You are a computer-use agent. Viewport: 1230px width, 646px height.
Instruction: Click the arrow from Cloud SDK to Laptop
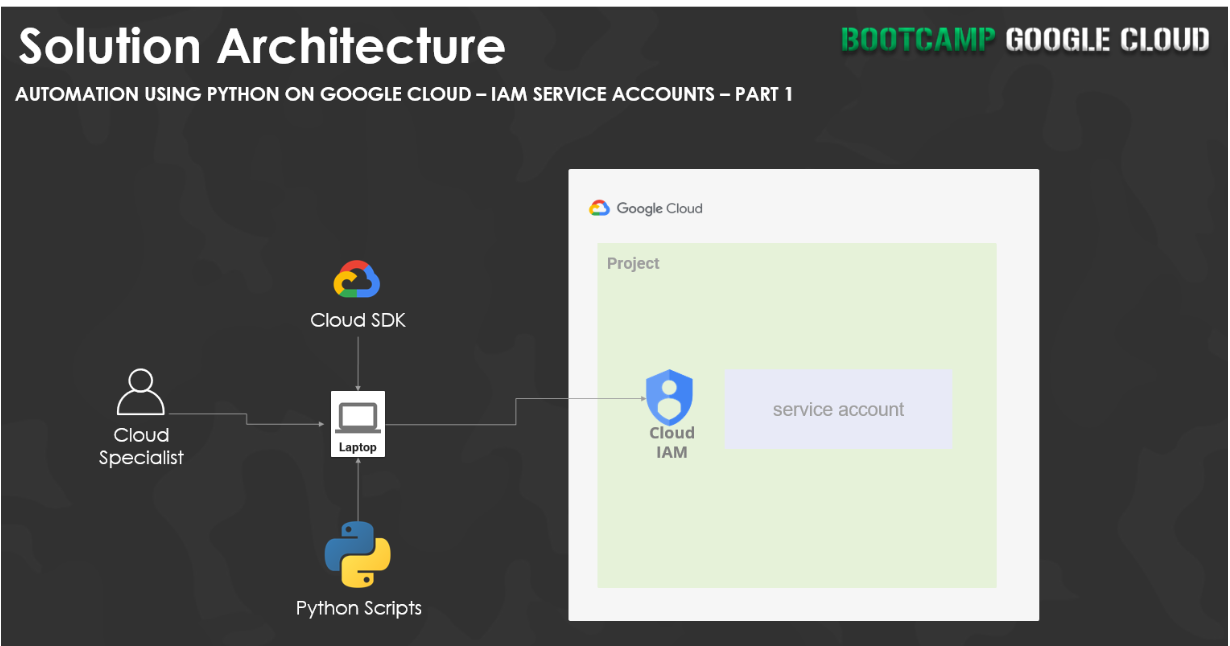tap(358, 360)
